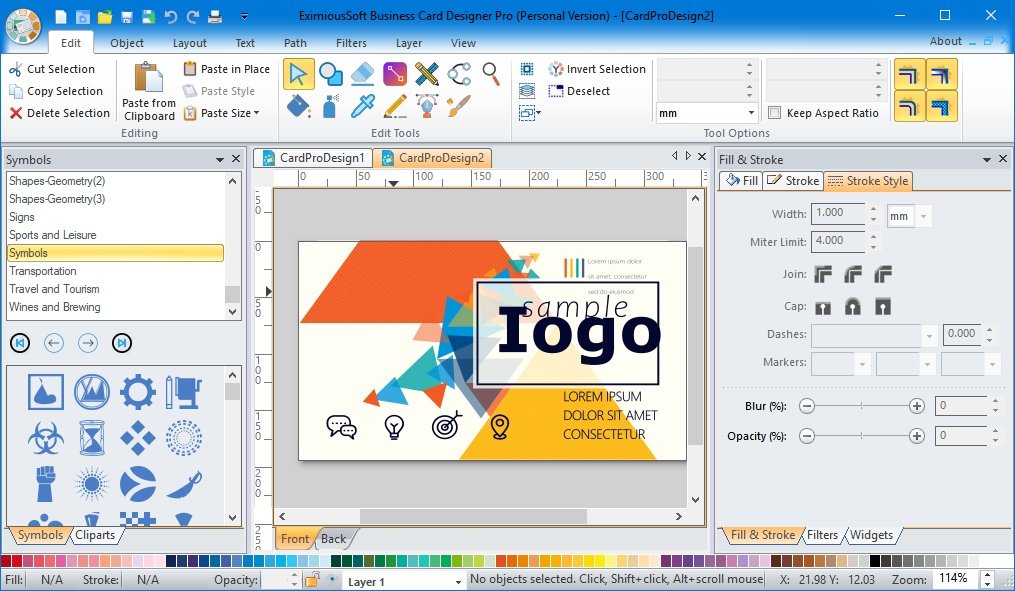Expand Paste Size dropdown arrow
This screenshot has height=591, width=1015.
click(257, 113)
